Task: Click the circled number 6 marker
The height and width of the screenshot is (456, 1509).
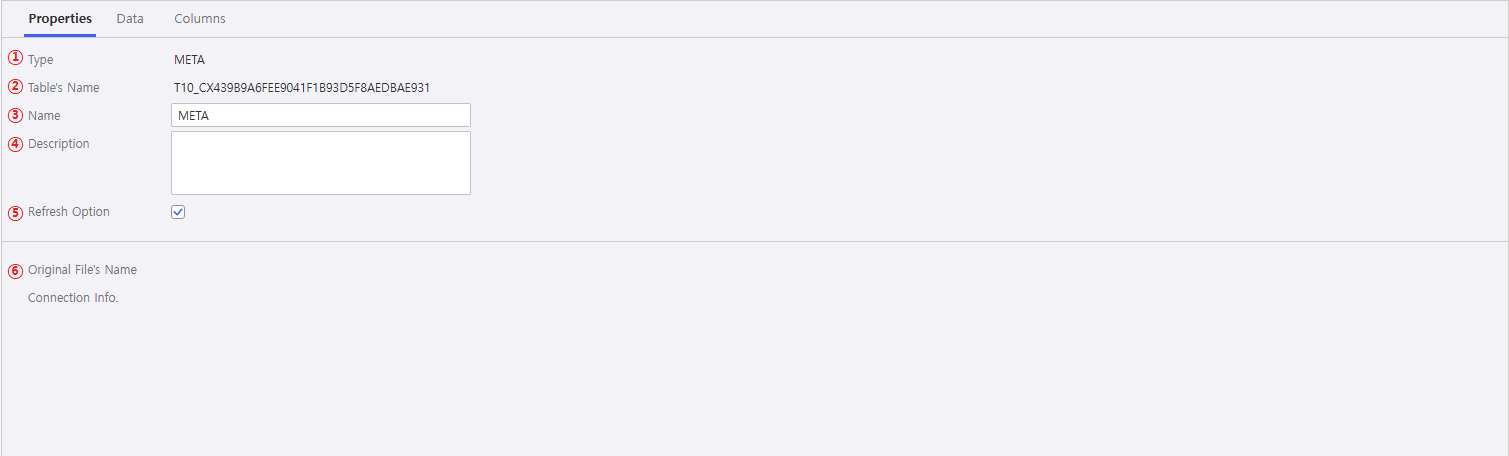Action: click(15, 270)
